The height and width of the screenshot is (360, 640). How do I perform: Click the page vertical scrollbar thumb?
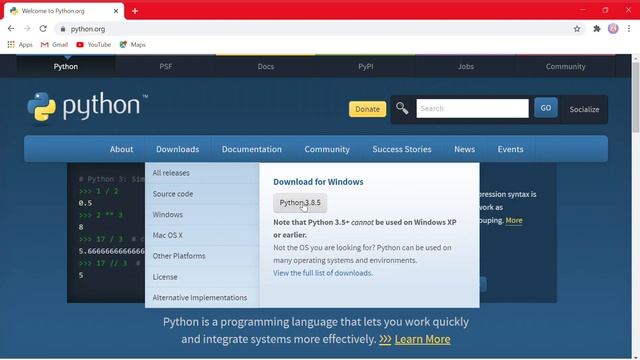point(636,97)
